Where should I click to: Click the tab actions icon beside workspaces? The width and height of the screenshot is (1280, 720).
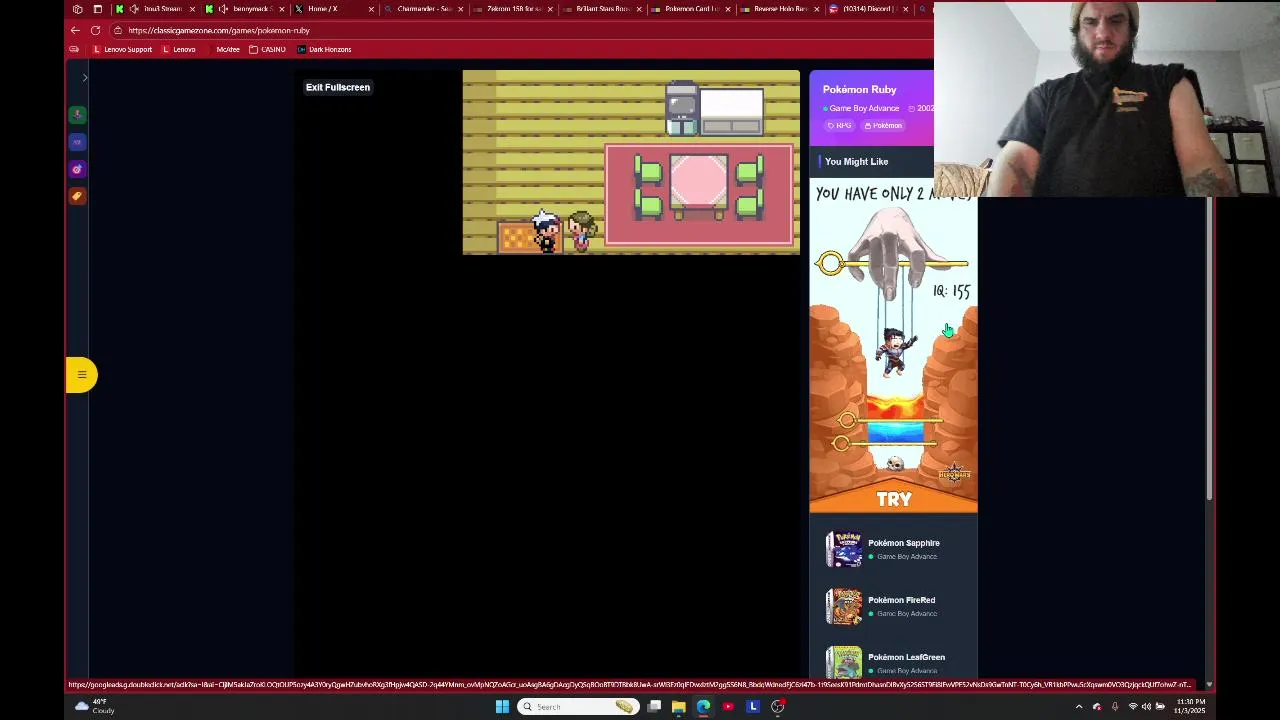coord(98,9)
